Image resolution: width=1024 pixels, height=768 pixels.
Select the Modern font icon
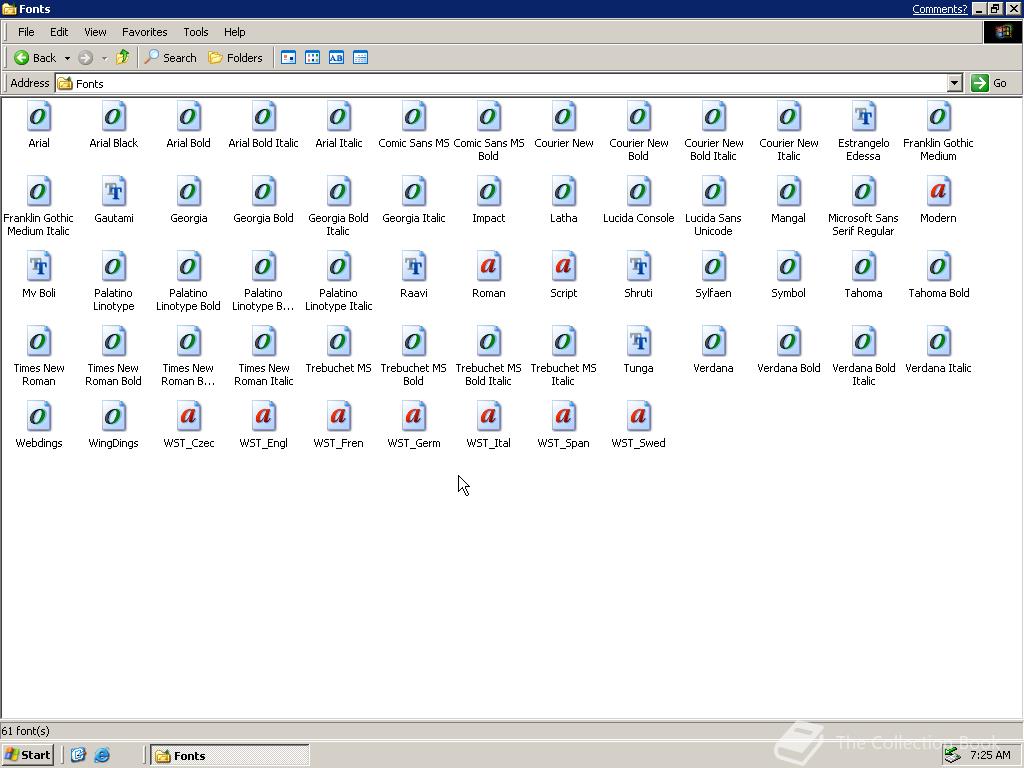click(938, 193)
